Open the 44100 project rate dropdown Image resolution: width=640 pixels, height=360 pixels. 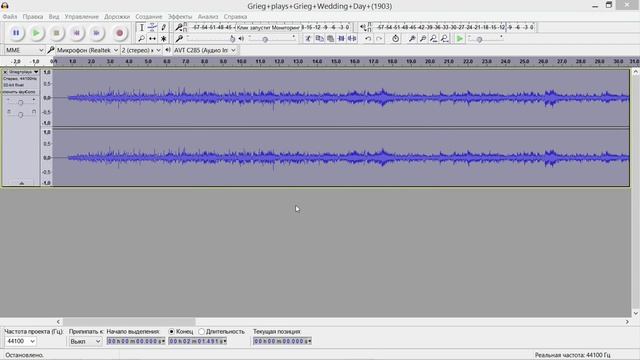pos(20,341)
